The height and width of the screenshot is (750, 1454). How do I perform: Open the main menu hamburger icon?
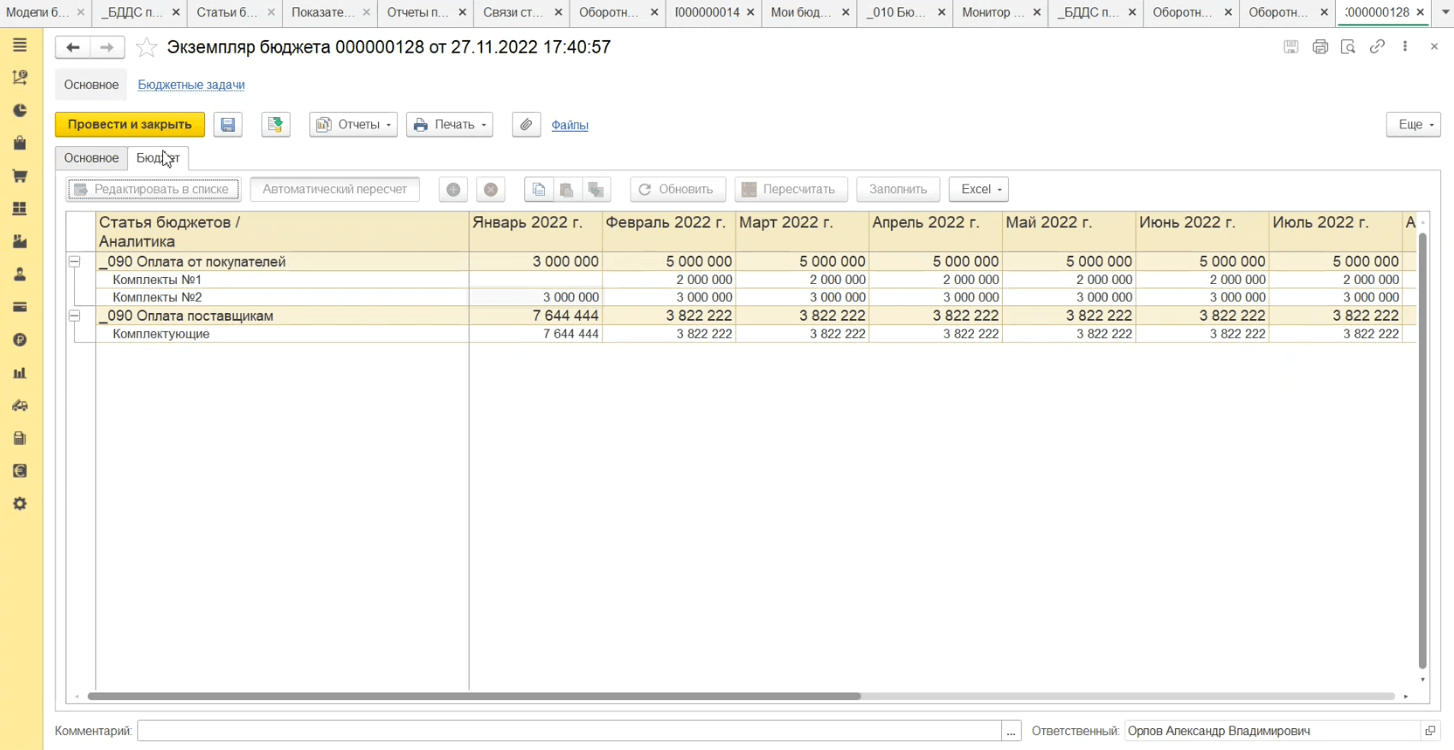pos(20,46)
